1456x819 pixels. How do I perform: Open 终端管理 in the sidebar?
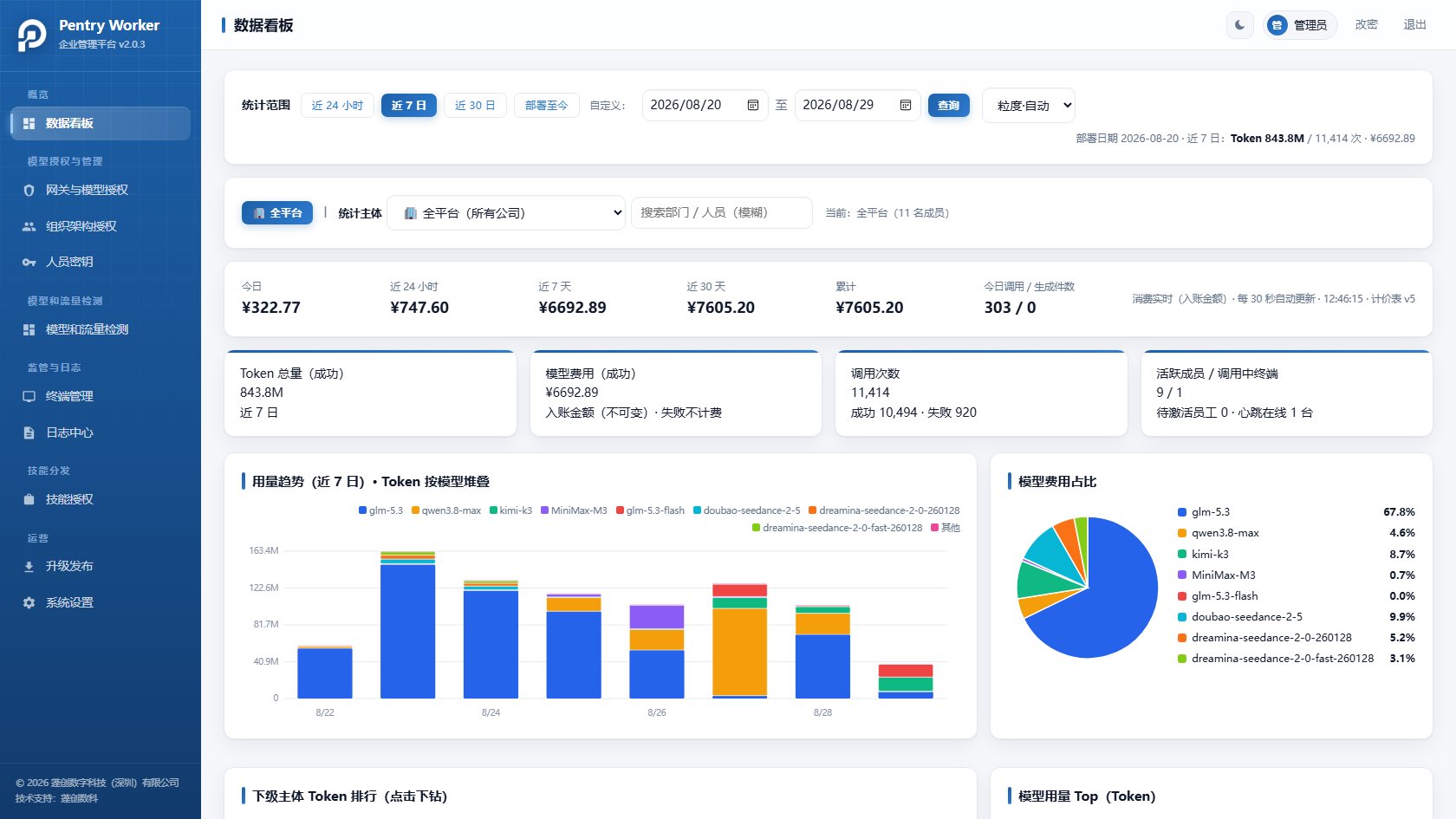pos(101,397)
